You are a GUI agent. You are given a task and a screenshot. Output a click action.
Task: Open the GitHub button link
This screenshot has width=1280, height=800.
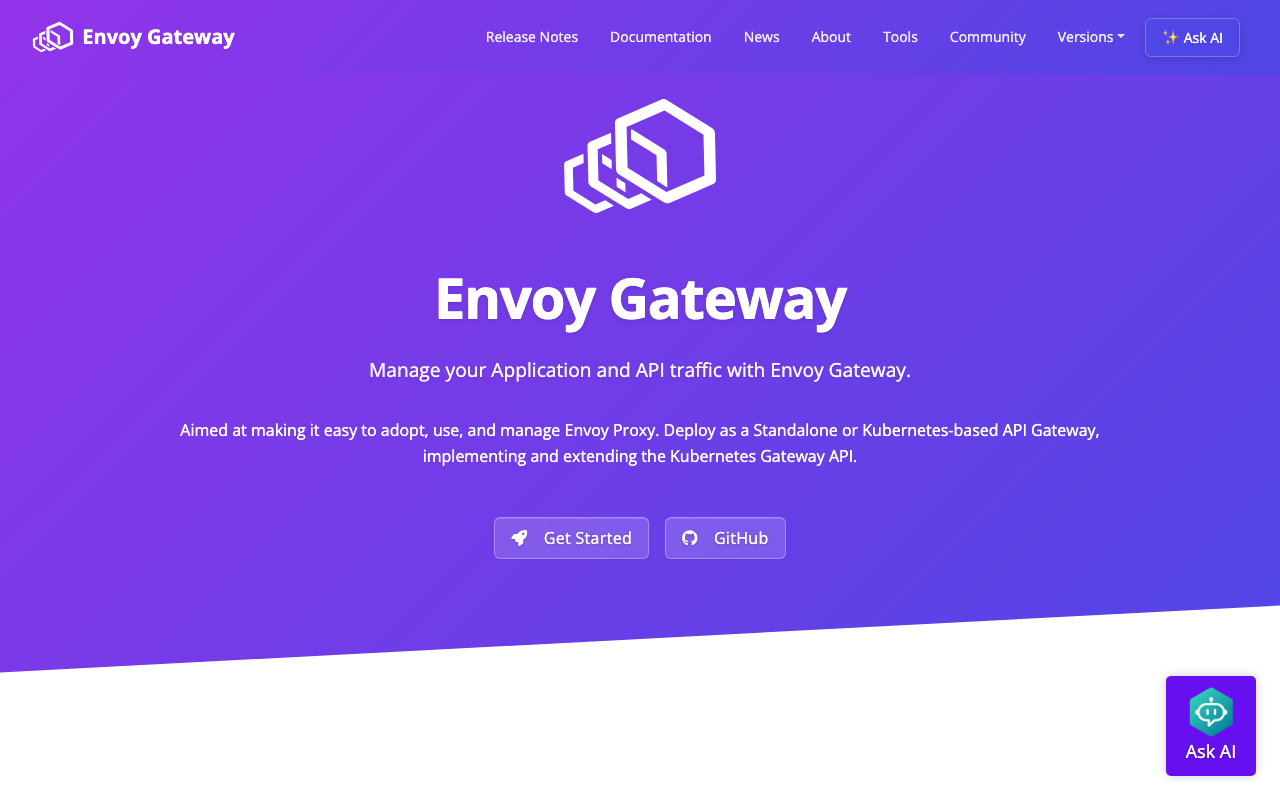pyautogui.click(x=725, y=538)
